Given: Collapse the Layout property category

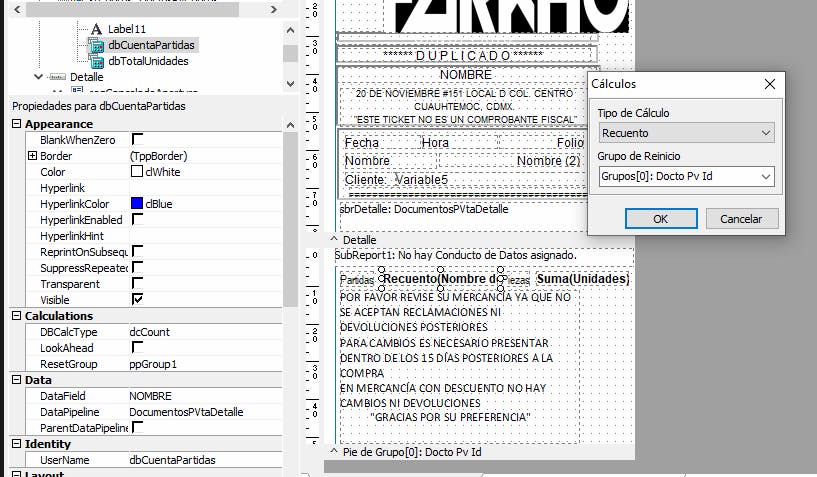Looking at the screenshot, I should click(x=17, y=474).
